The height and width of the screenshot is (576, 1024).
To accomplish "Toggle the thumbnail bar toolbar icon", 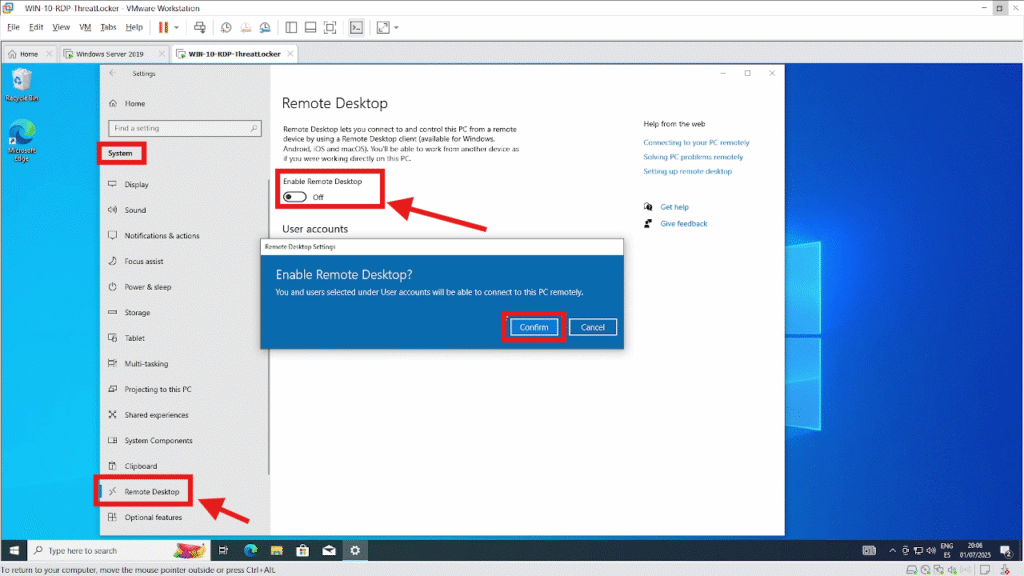I will point(311,27).
